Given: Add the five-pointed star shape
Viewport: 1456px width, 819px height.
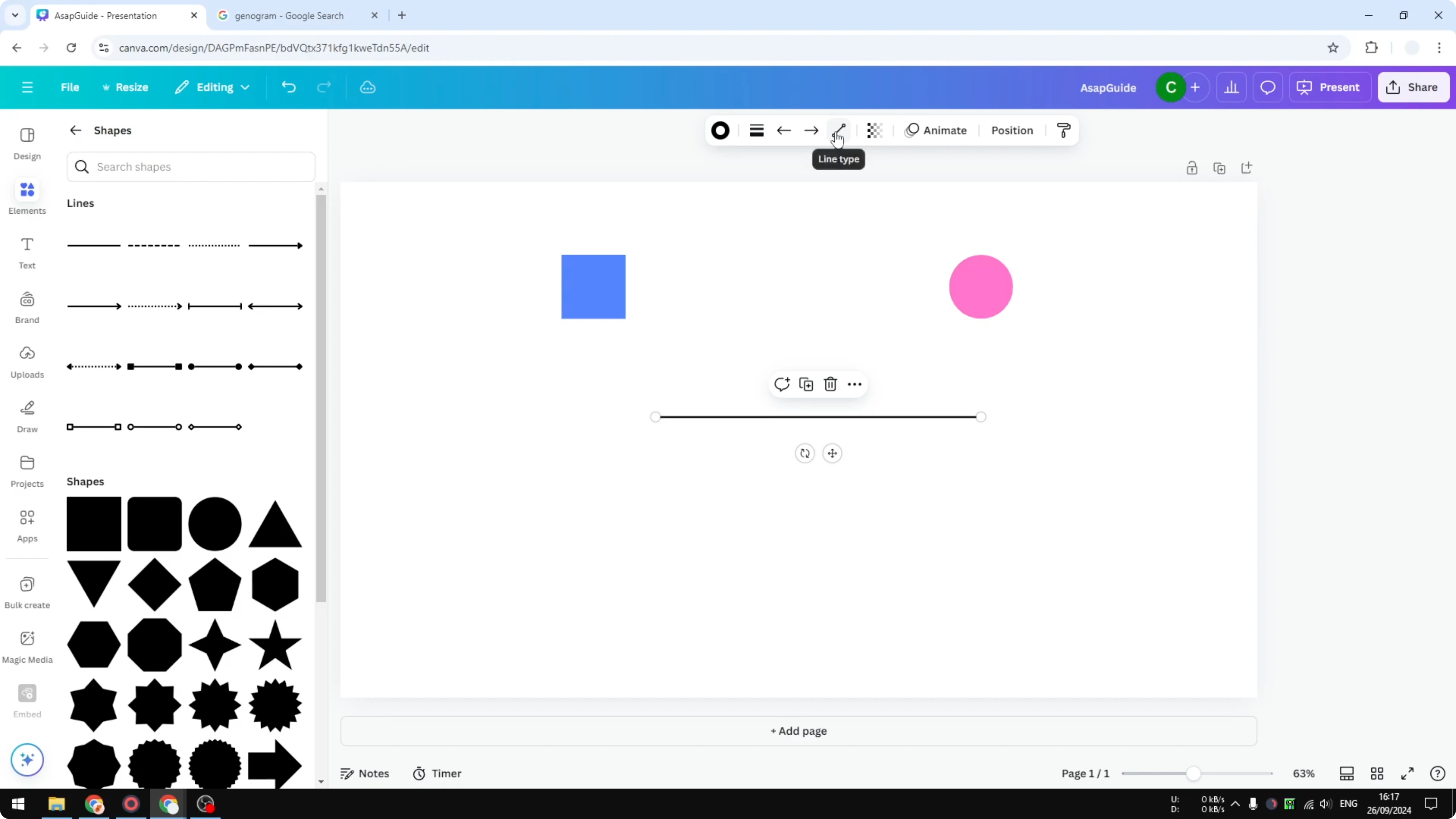Looking at the screenshot, I should point(275,645).
